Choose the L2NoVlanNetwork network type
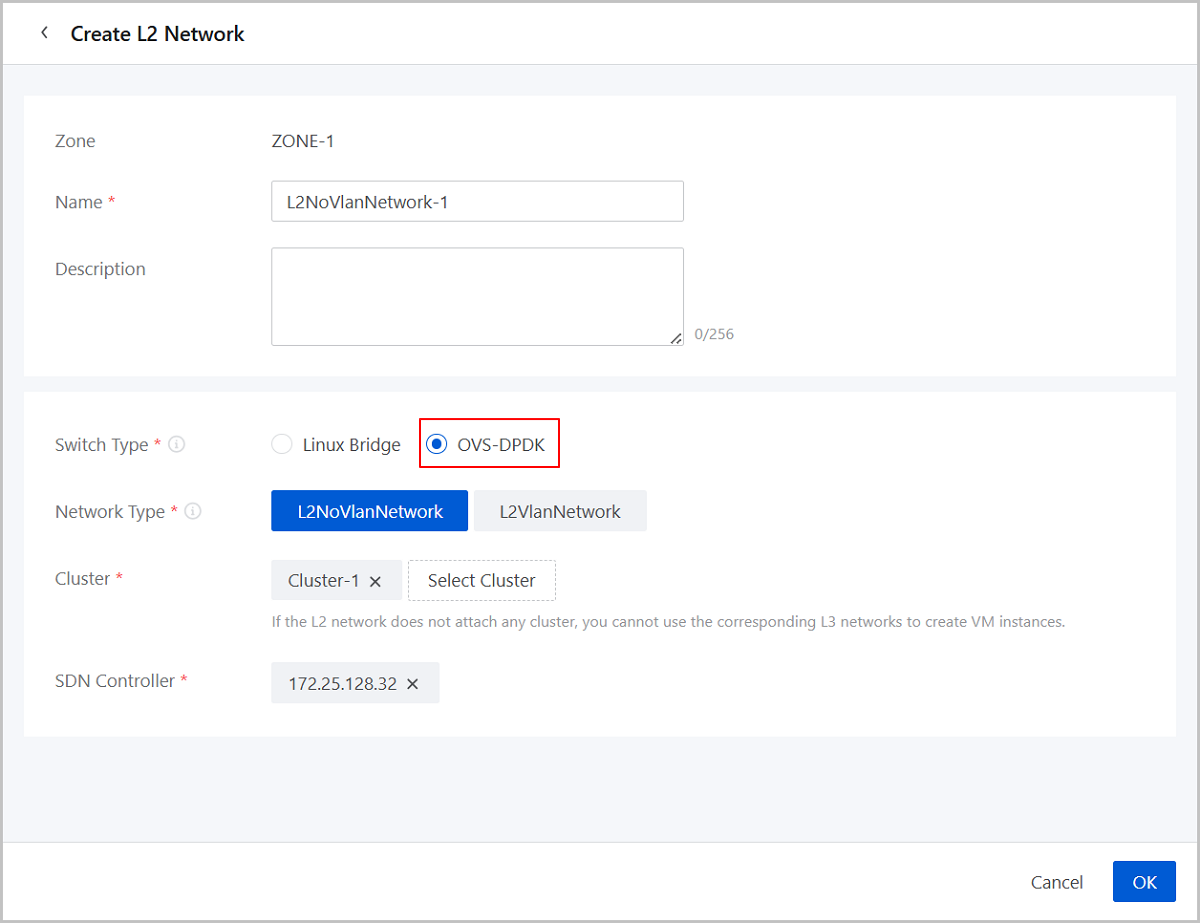The image size is (1200, 923). click(369, 511)
